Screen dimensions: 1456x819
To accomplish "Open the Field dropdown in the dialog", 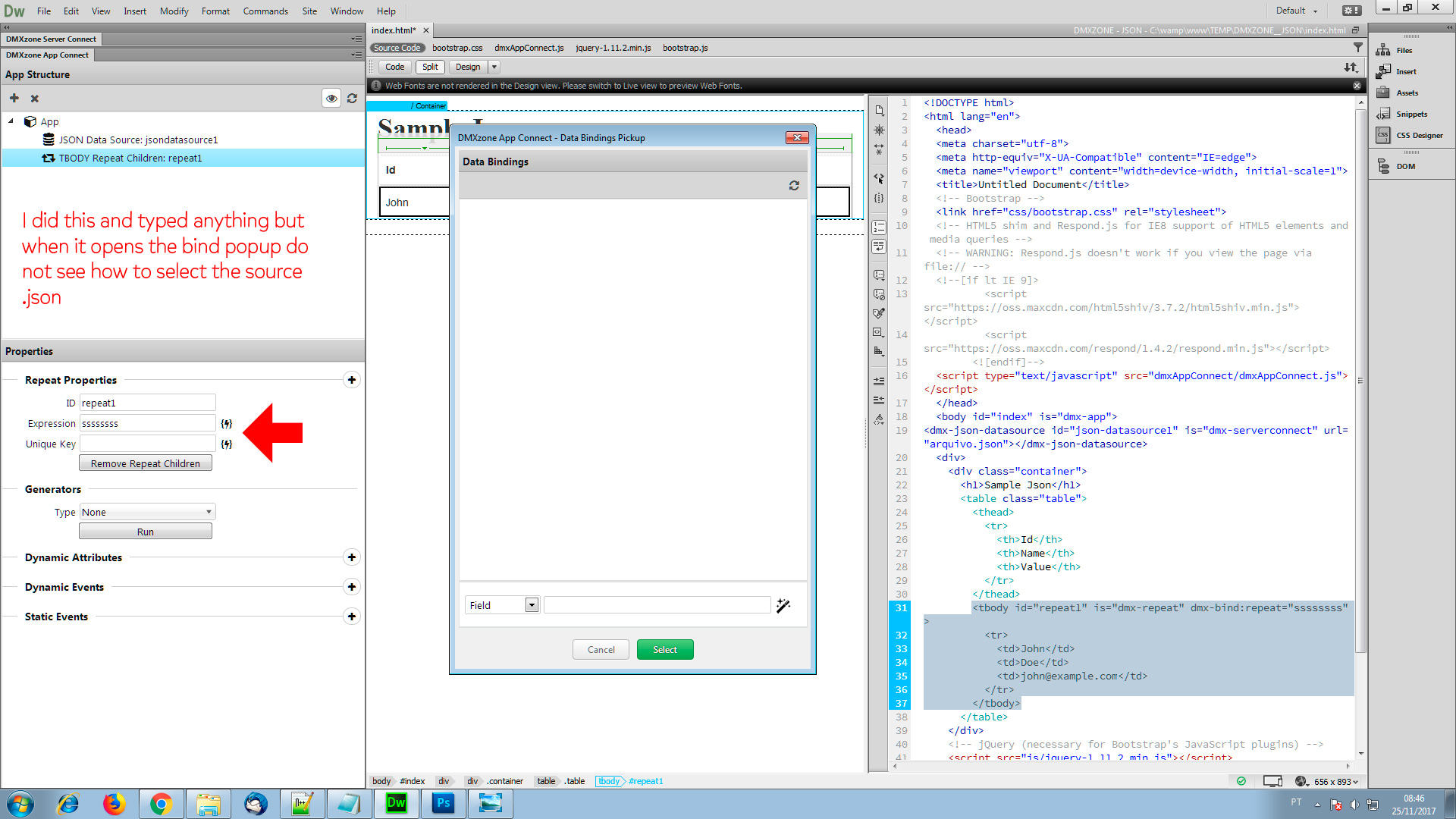I will (502, 605).
